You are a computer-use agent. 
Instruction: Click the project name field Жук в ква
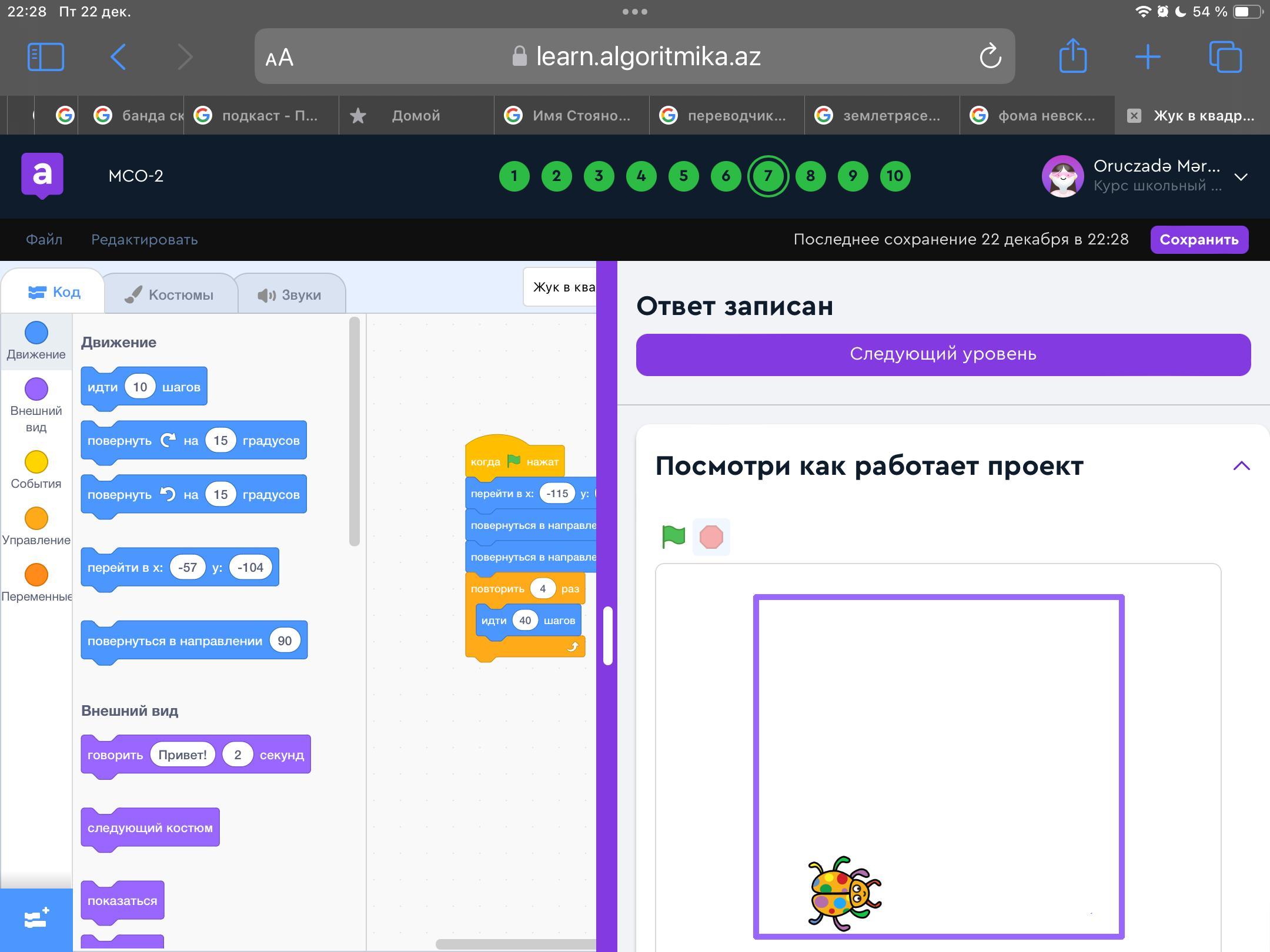point(560,287)
